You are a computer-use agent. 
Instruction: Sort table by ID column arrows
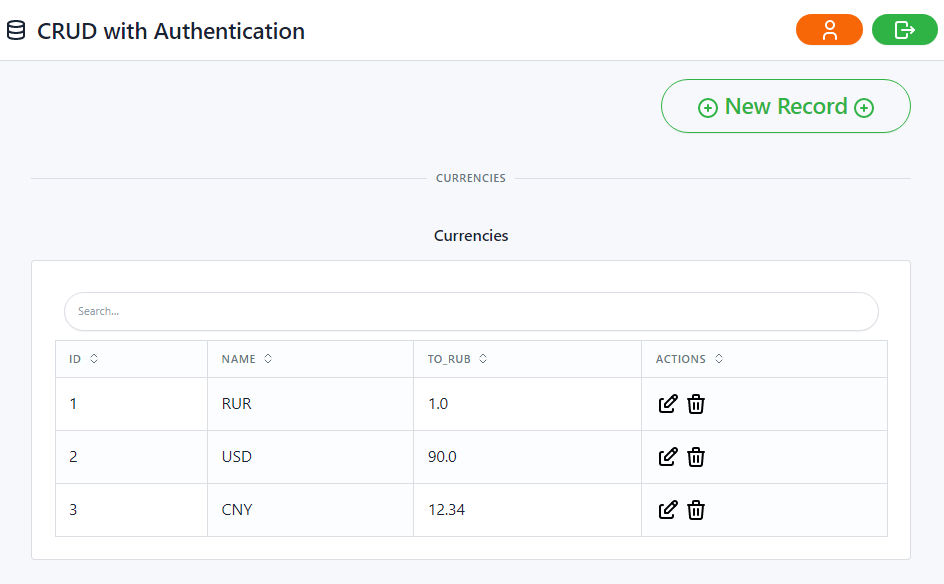click(94, 359)
